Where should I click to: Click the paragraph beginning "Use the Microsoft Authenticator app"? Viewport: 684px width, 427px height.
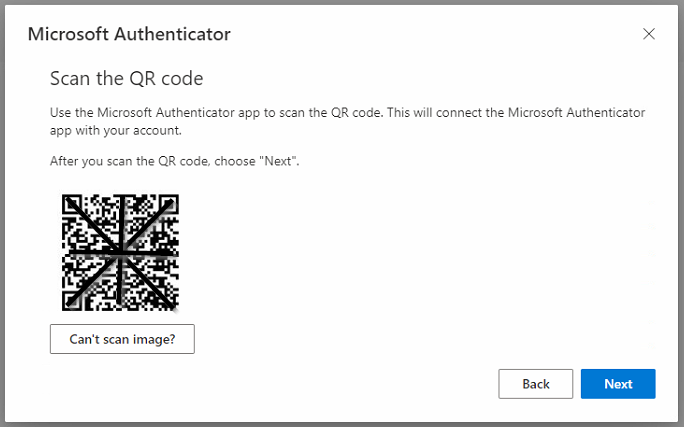(347, 121)
